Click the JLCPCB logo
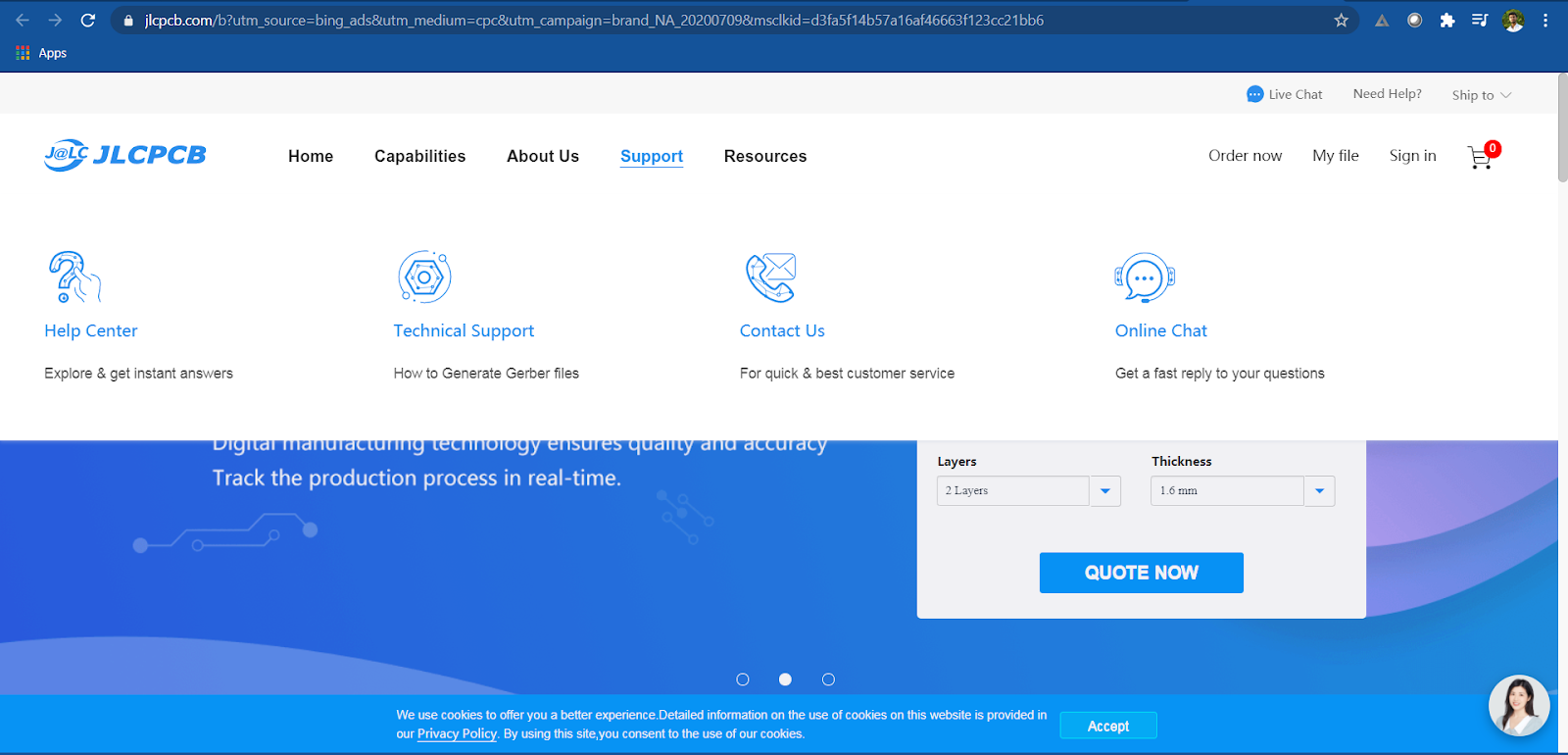The width and height of the screenshot is (1568, 755). (x=125, y=155)
